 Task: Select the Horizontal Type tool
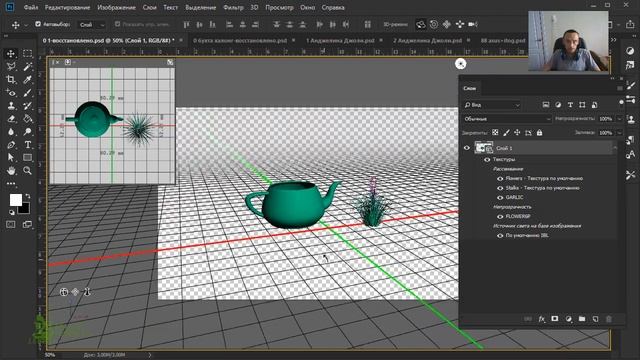click(27, 145)
